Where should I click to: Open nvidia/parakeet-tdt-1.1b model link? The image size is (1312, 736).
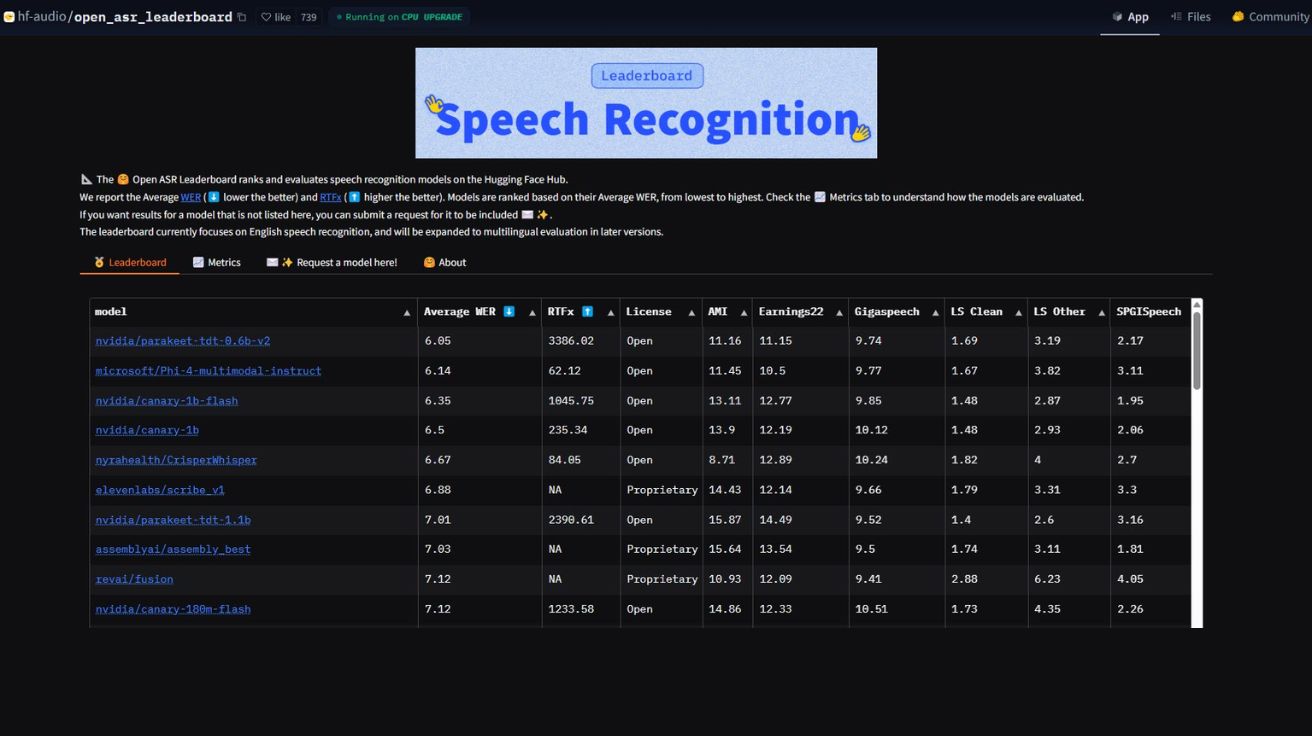[x=173, y=520]
